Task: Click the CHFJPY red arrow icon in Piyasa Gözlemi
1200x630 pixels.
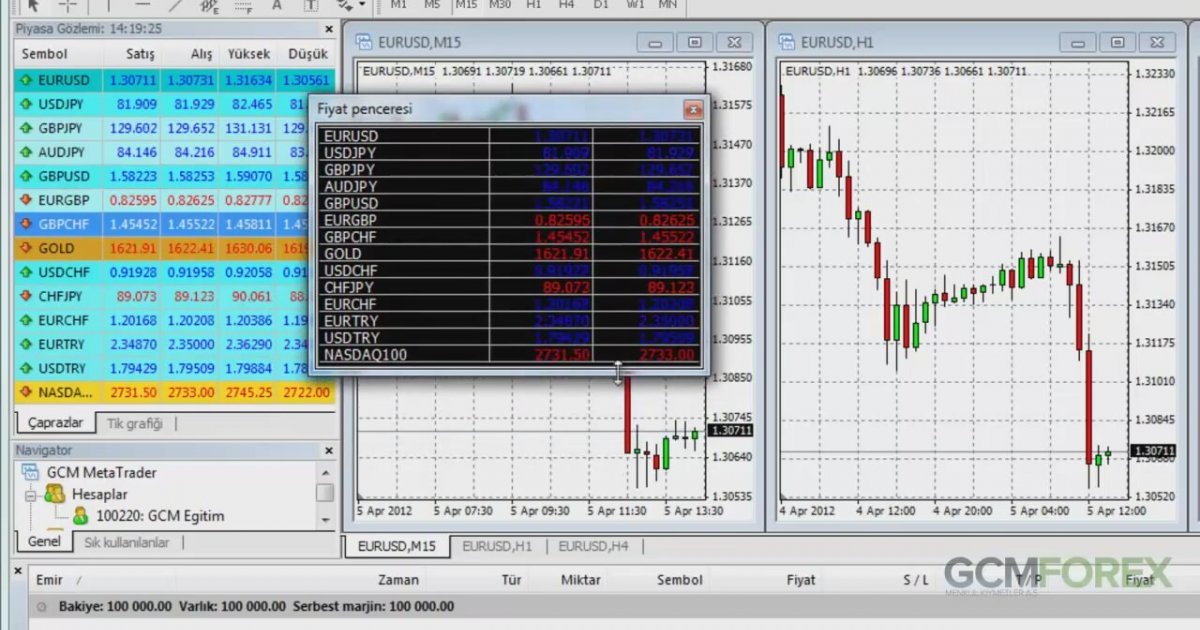Action: 27,296
